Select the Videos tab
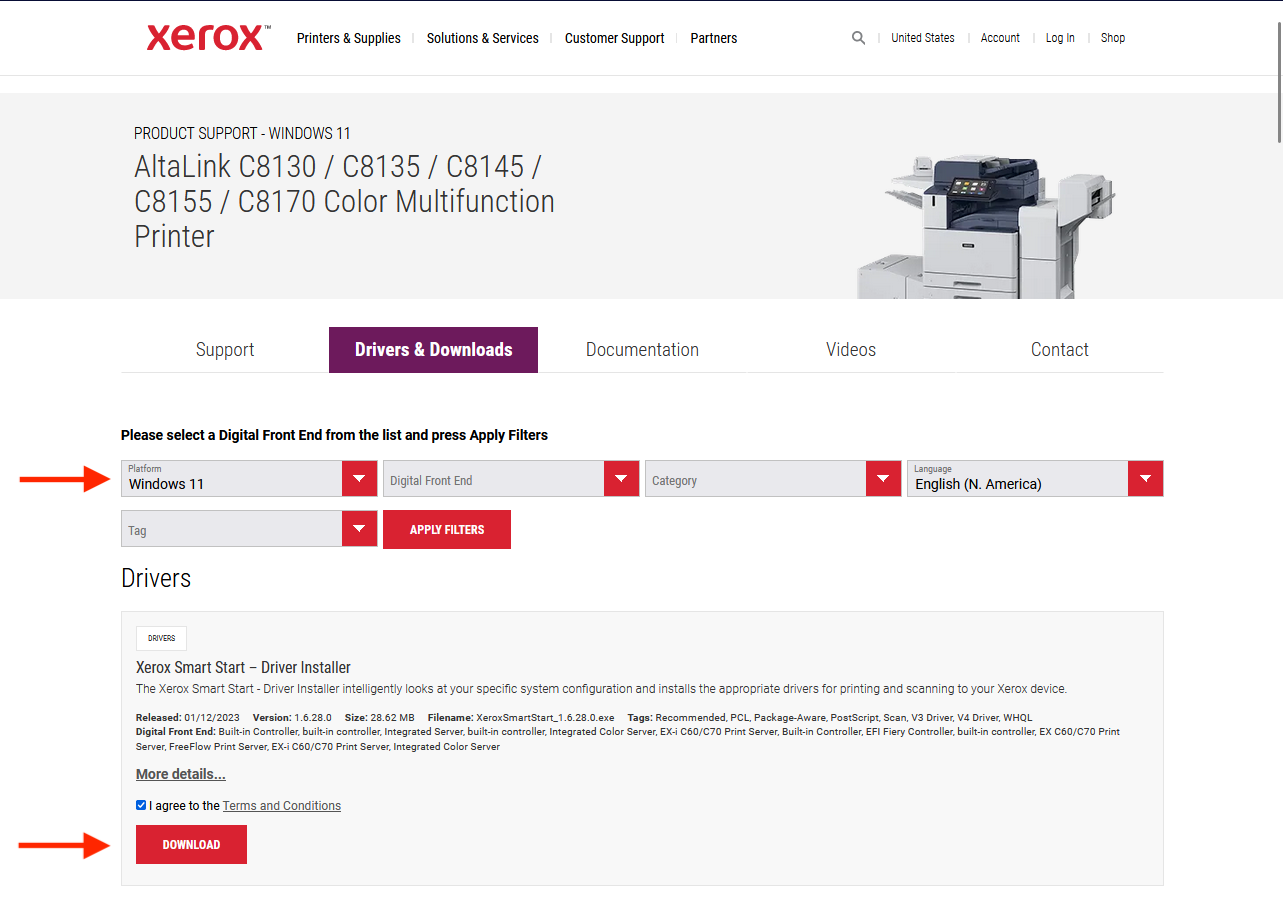 [x=851, y=350]
